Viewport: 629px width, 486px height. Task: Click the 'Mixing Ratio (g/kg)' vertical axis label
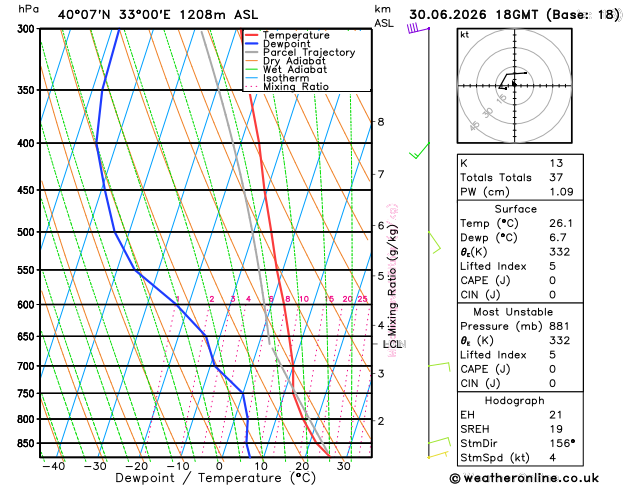[393, 281]
